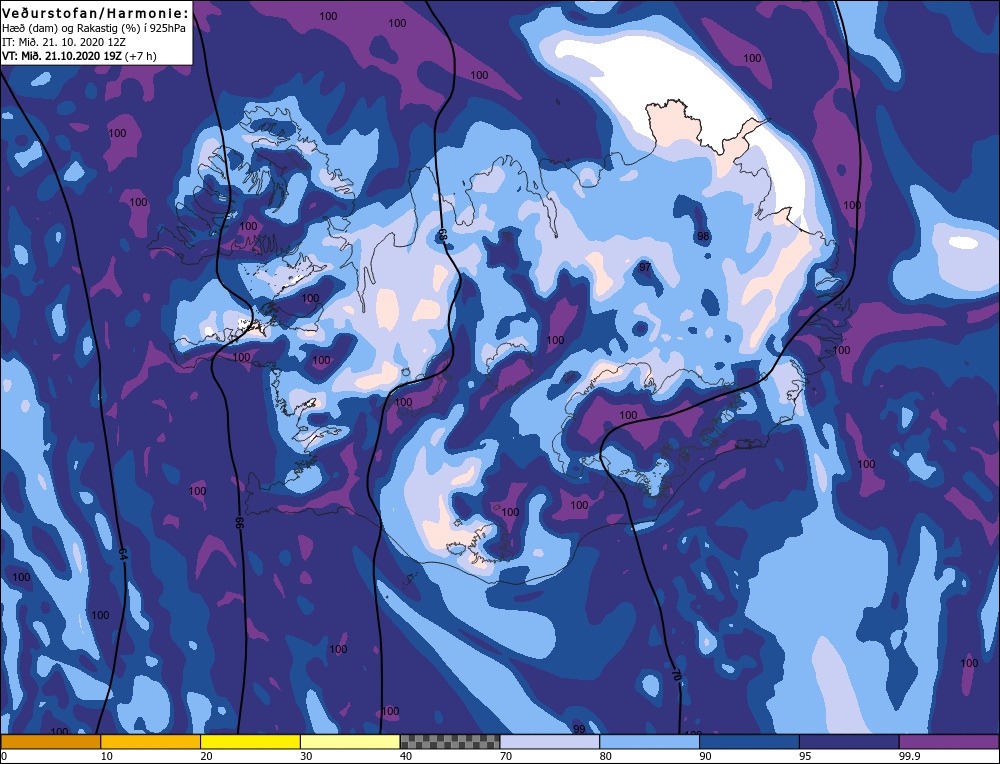The height and width of the screenshot is (764, 1000).
Task: Click the orange 10–20 legend swatch
Action: coord(151,741)
